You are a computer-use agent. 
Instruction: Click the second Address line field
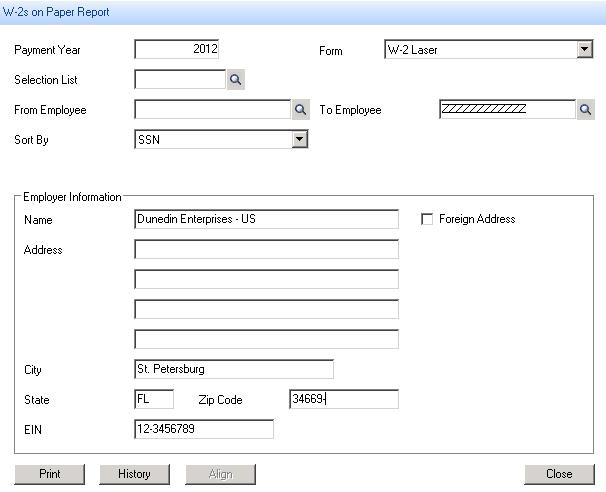[265, 279]
